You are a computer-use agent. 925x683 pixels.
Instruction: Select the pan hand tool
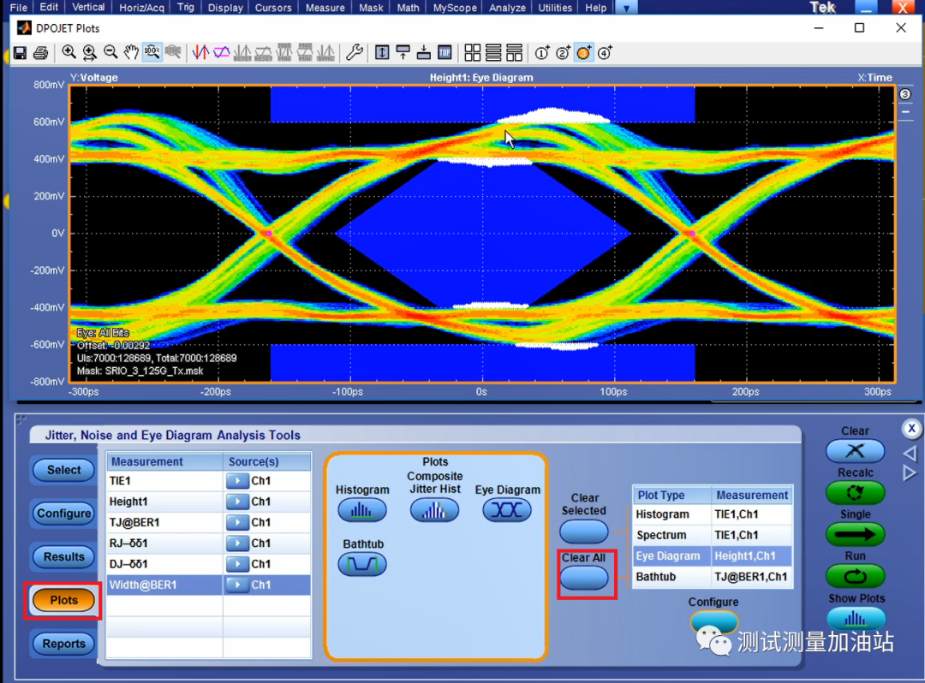(x=131, y=53)
